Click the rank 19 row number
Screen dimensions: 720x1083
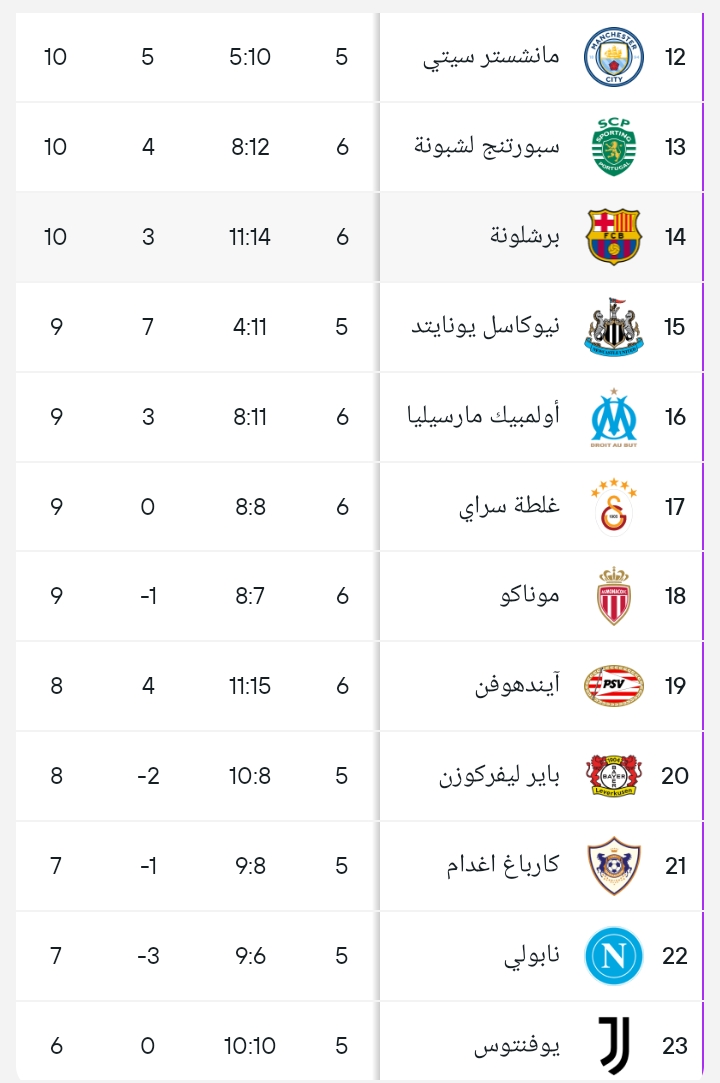point(675,686)
